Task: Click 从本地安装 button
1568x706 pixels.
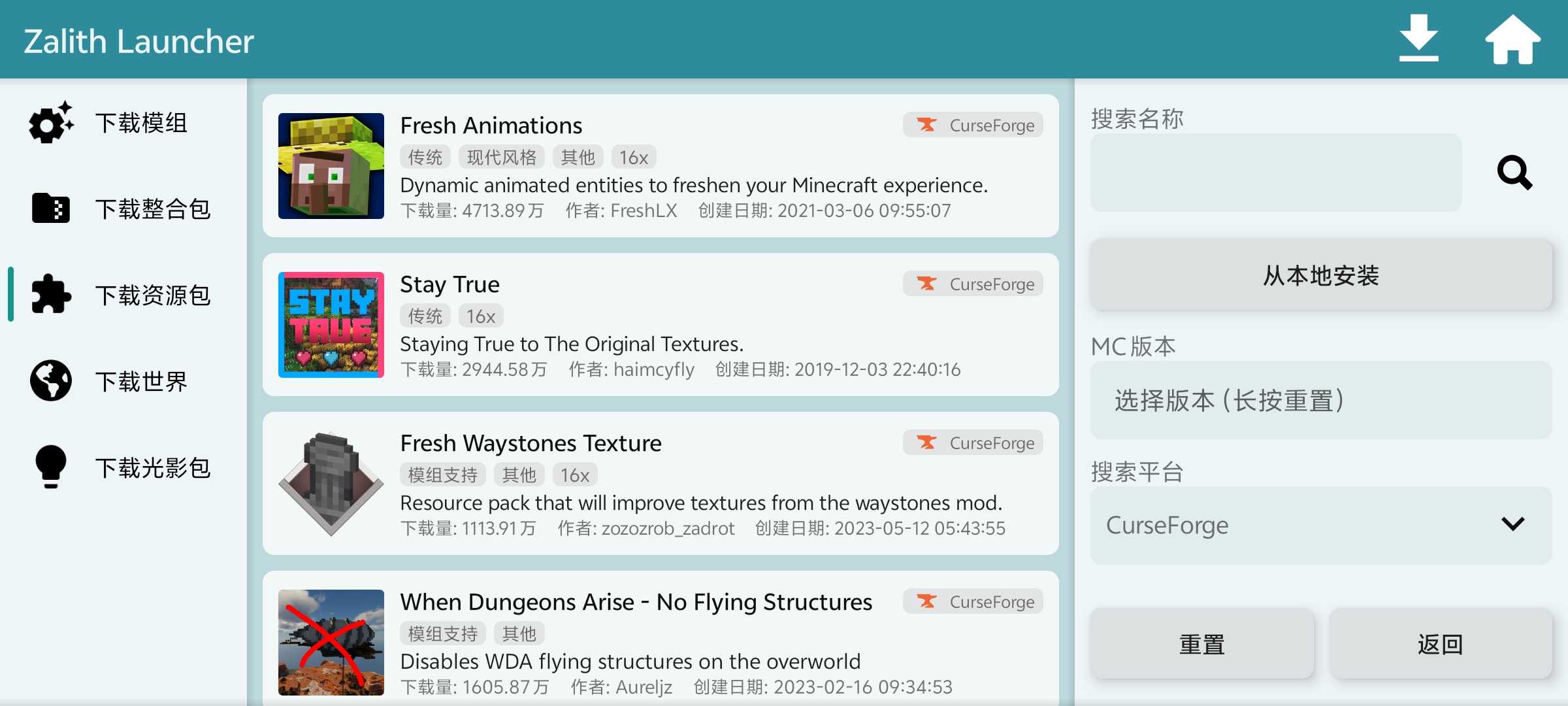Action: click(x=1321, y=275)
